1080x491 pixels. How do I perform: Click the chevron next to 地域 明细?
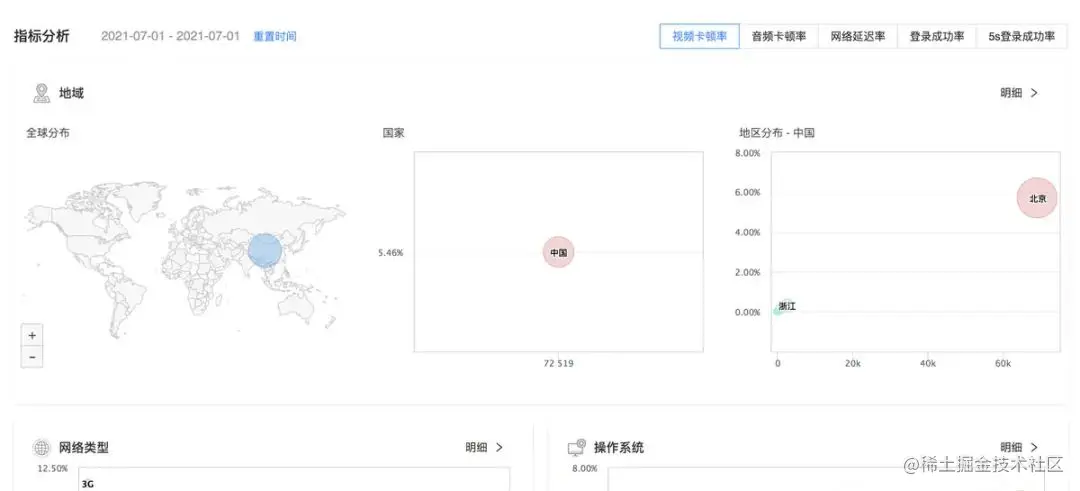click(1034, 93)
